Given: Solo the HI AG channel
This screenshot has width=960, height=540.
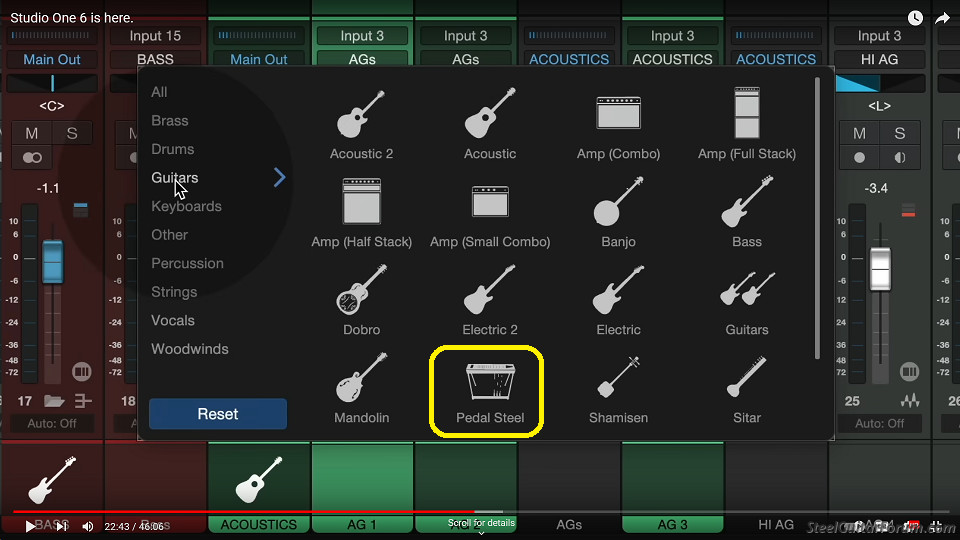Looking at the screenshot, I should (x=899, y=133).
